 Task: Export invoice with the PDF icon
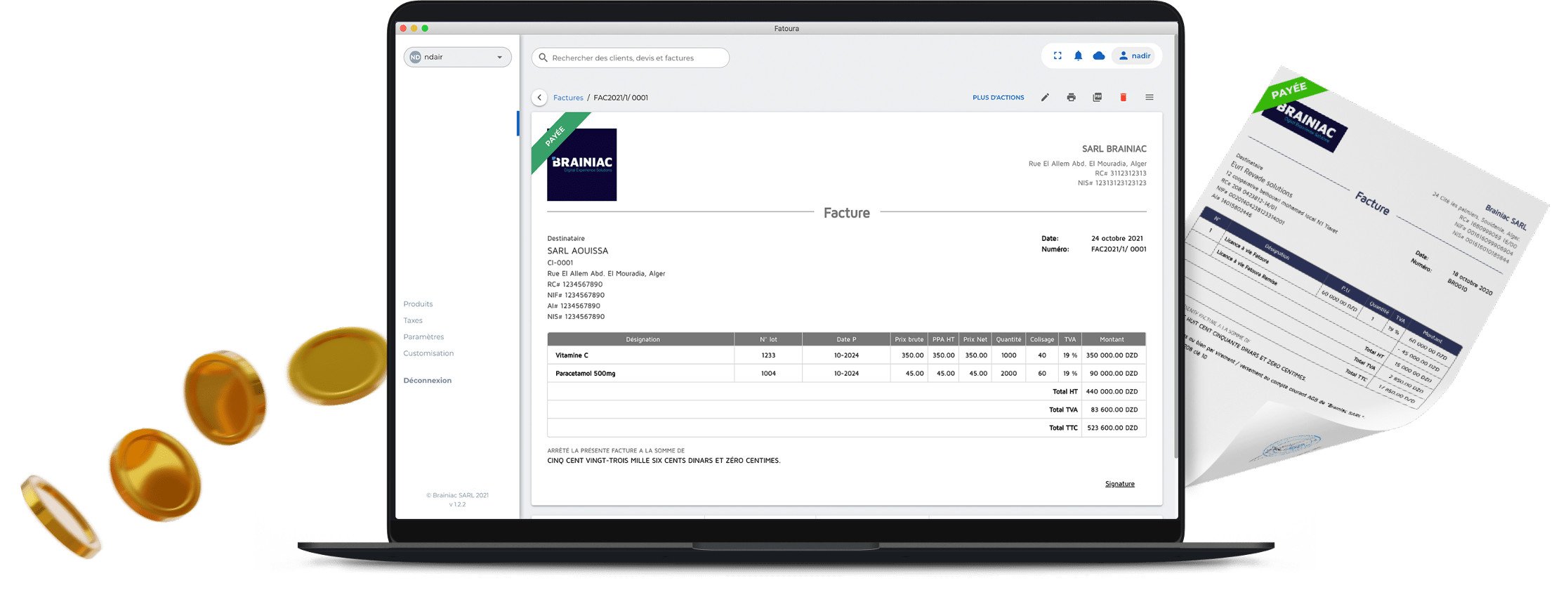coord(1097,98)
